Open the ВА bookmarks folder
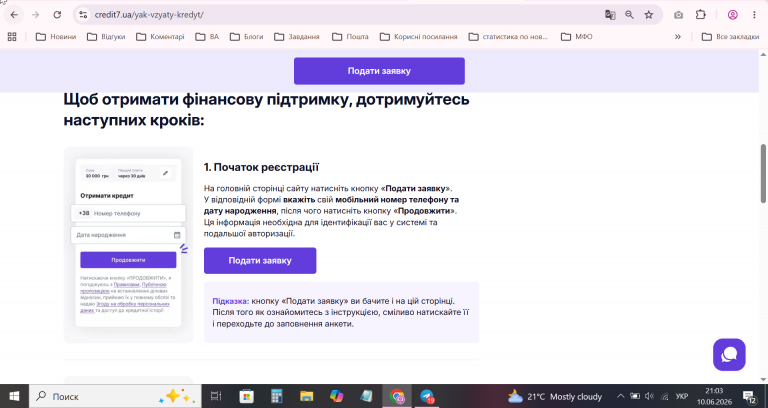Viewport: 768px width, 408px height. 207,37
